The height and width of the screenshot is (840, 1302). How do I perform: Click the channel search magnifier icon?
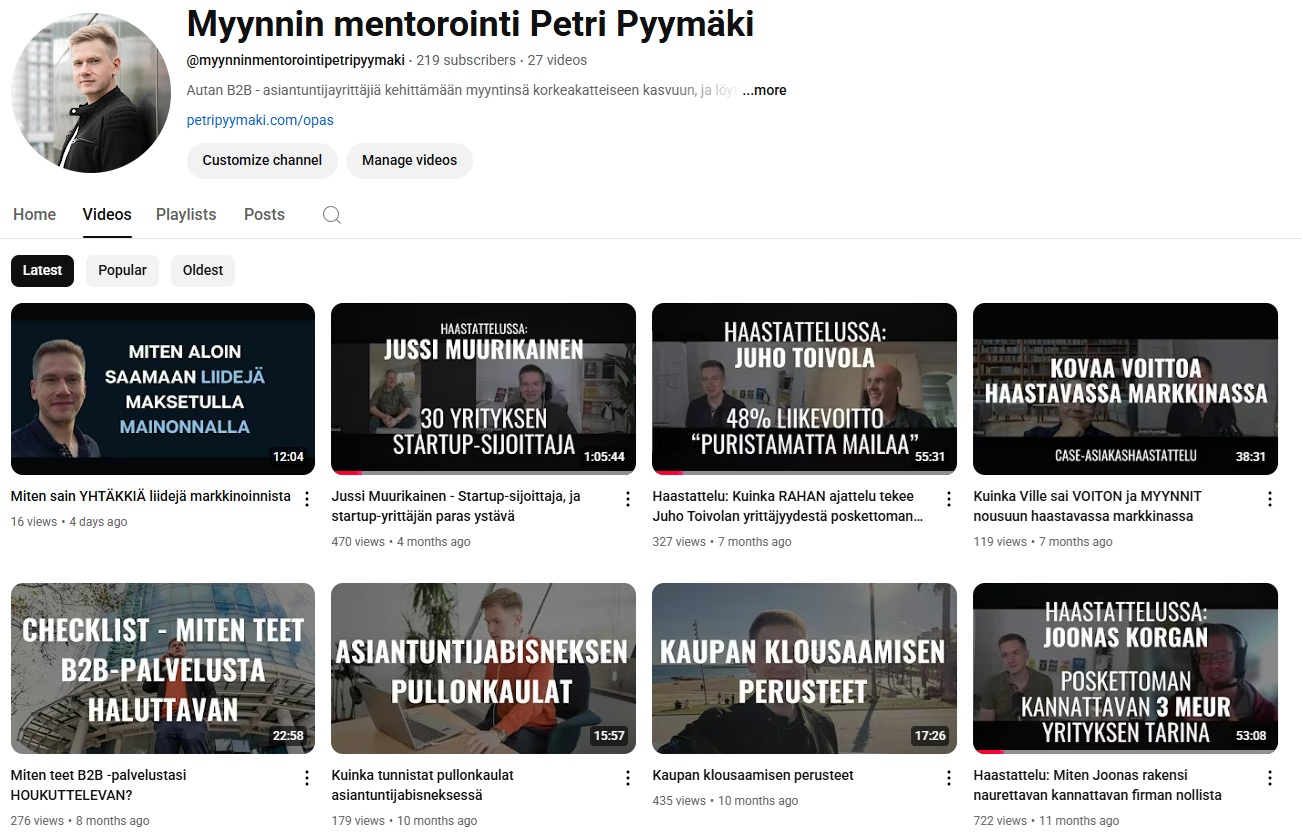coord(332,215)
